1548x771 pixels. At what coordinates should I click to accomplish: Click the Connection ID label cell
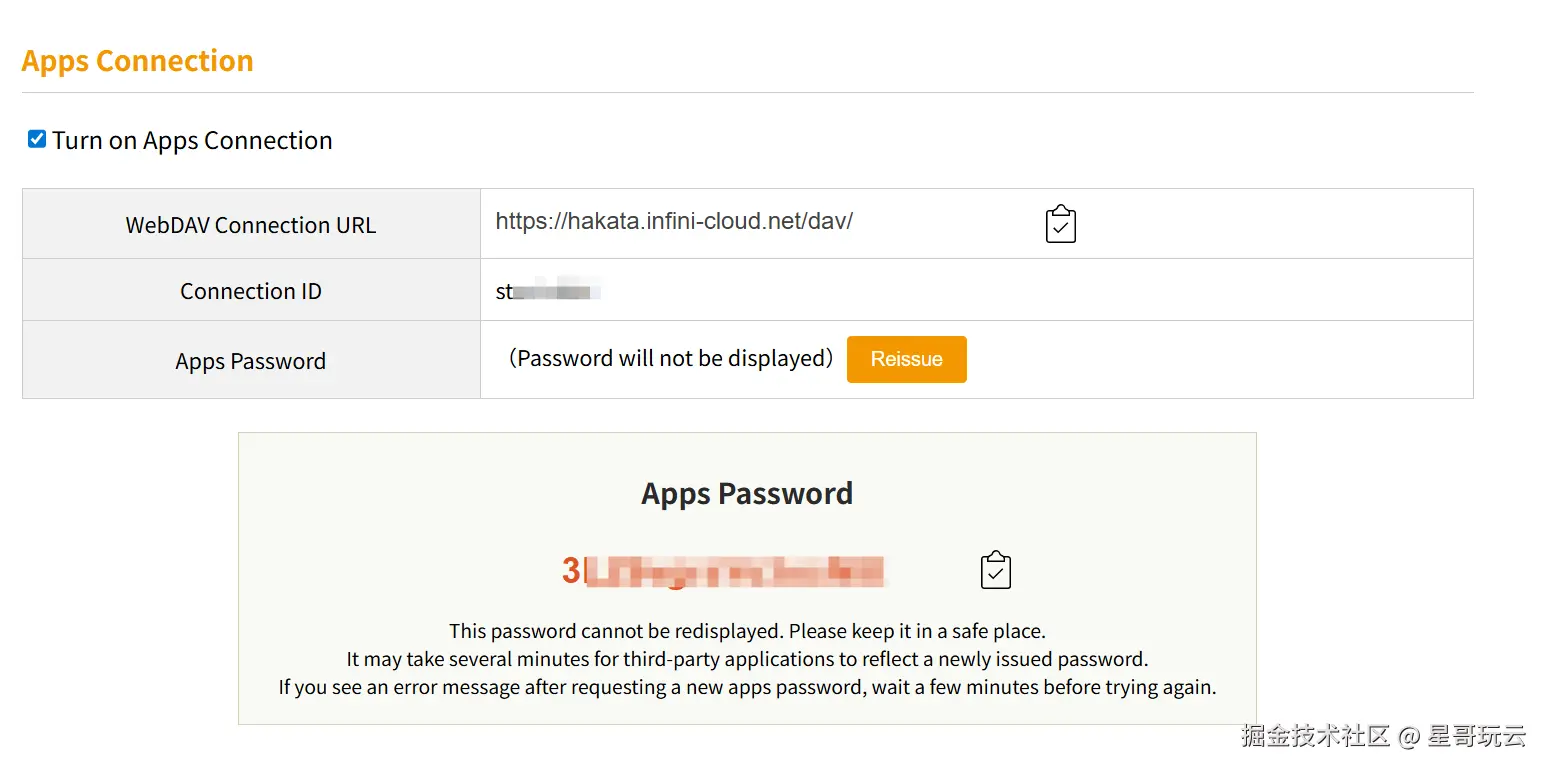tap(251, 290)
